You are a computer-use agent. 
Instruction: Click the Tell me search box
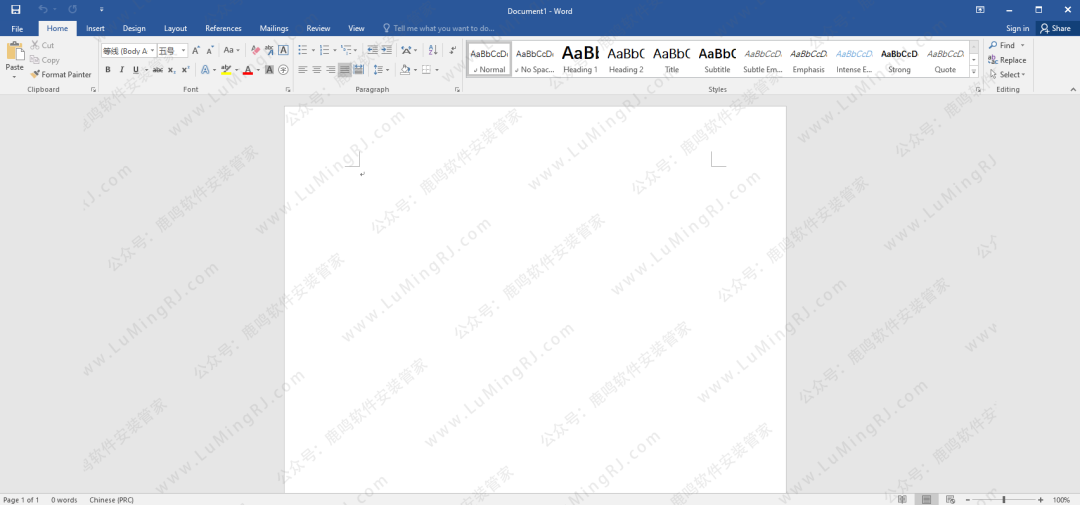point(443,29)
